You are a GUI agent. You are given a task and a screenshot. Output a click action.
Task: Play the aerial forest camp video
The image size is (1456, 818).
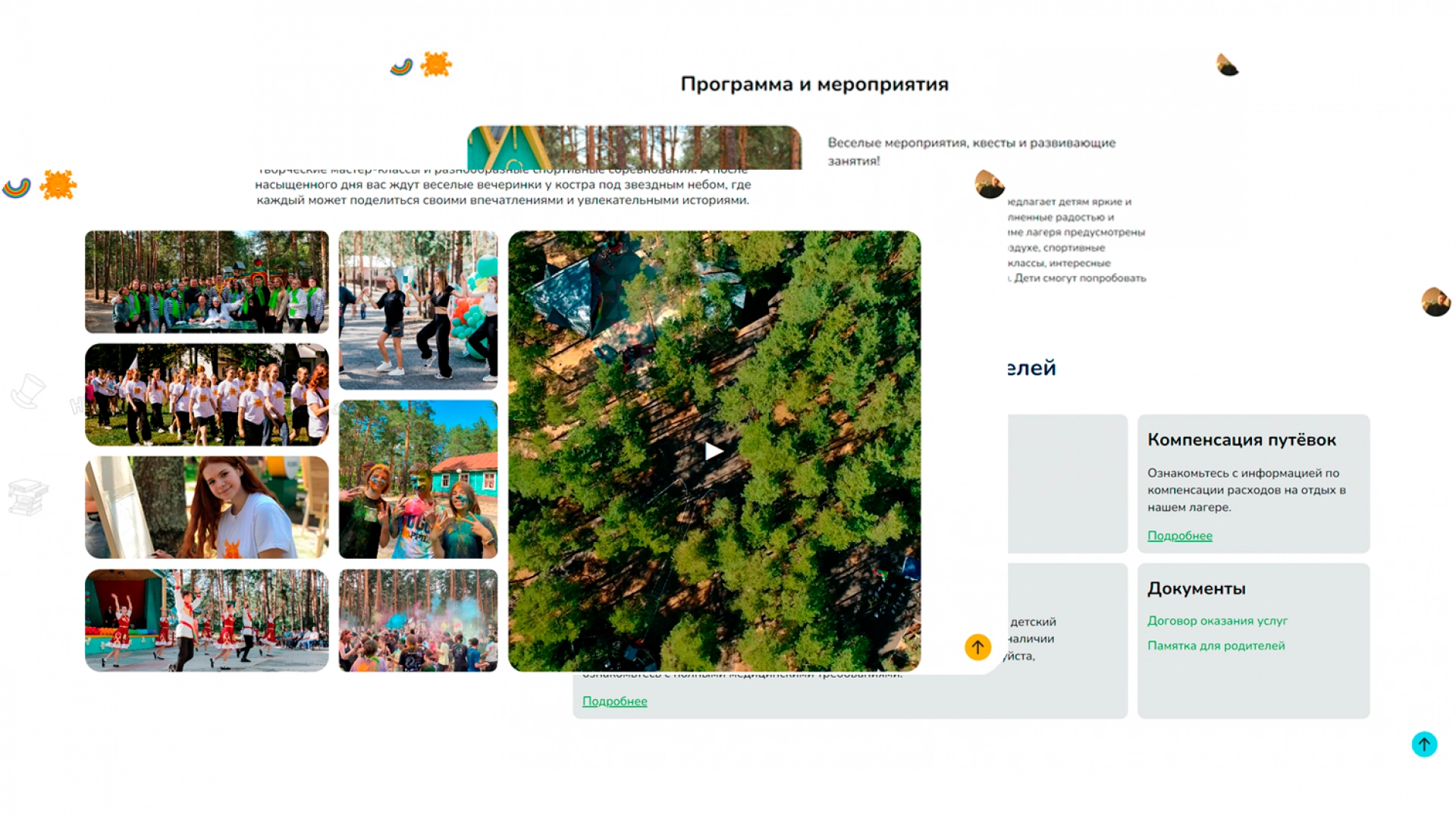coord(714,451)
